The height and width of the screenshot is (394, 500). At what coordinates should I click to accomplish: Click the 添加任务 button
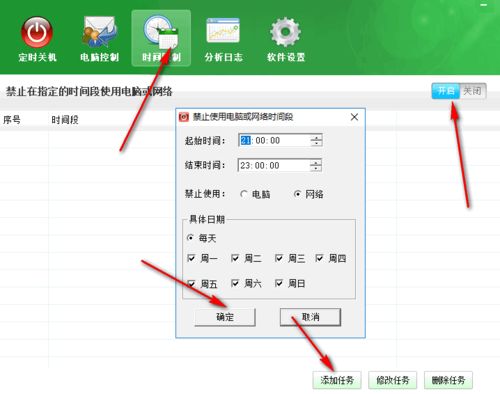[x=337, y=380]
